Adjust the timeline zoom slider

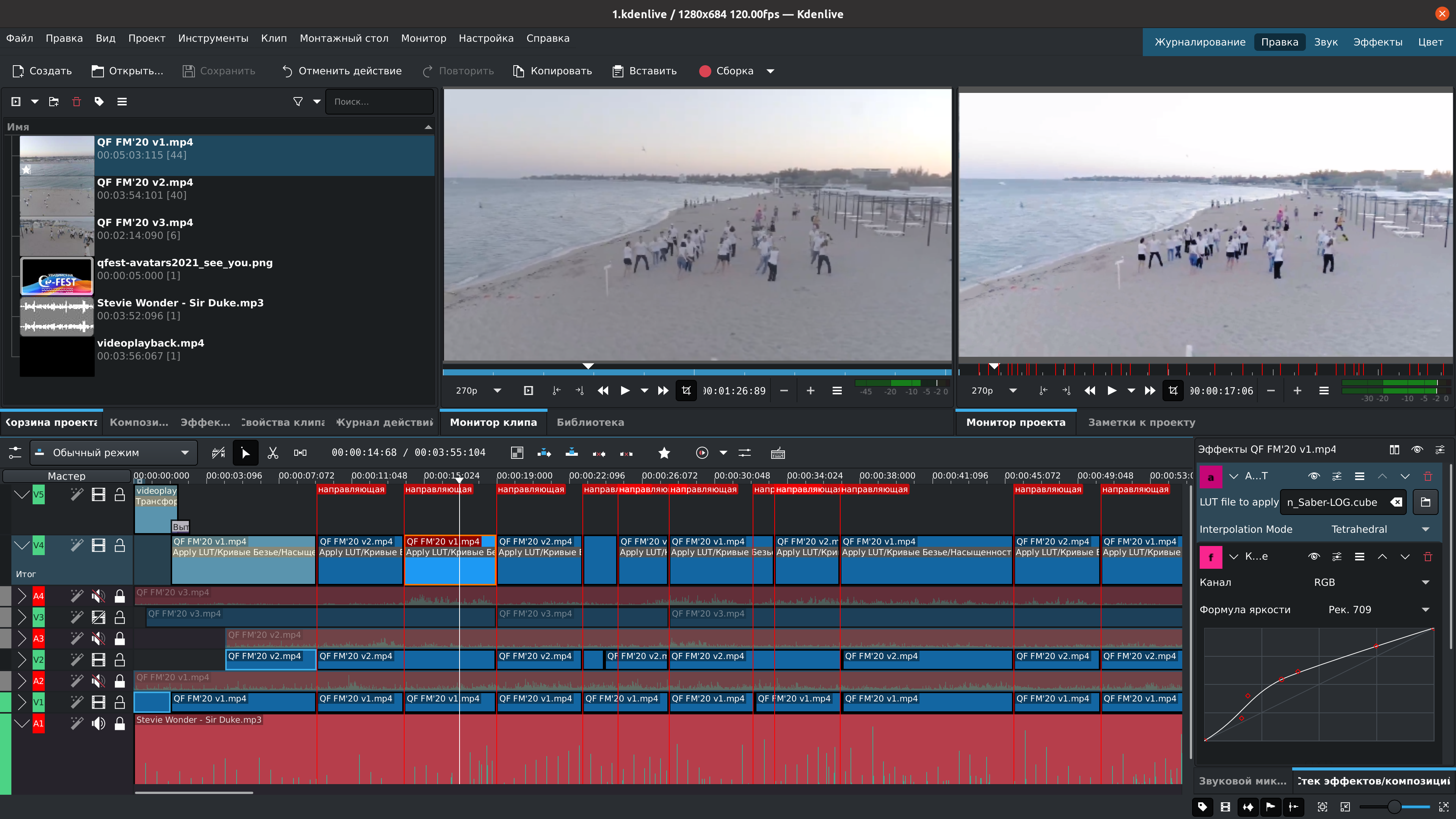1395,806
